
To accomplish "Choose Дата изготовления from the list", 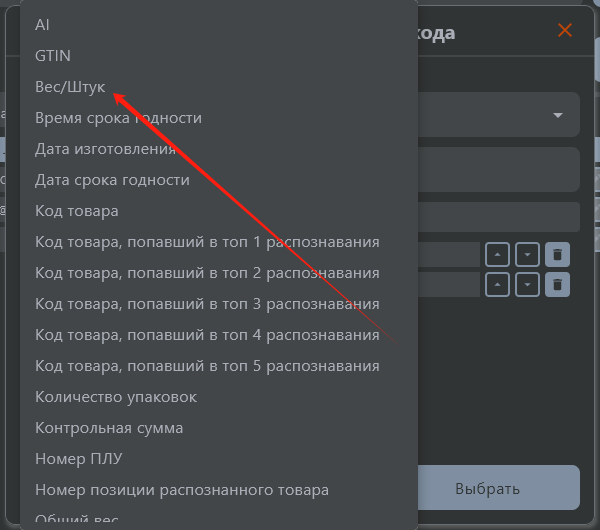I will click(x=106, y=149).
